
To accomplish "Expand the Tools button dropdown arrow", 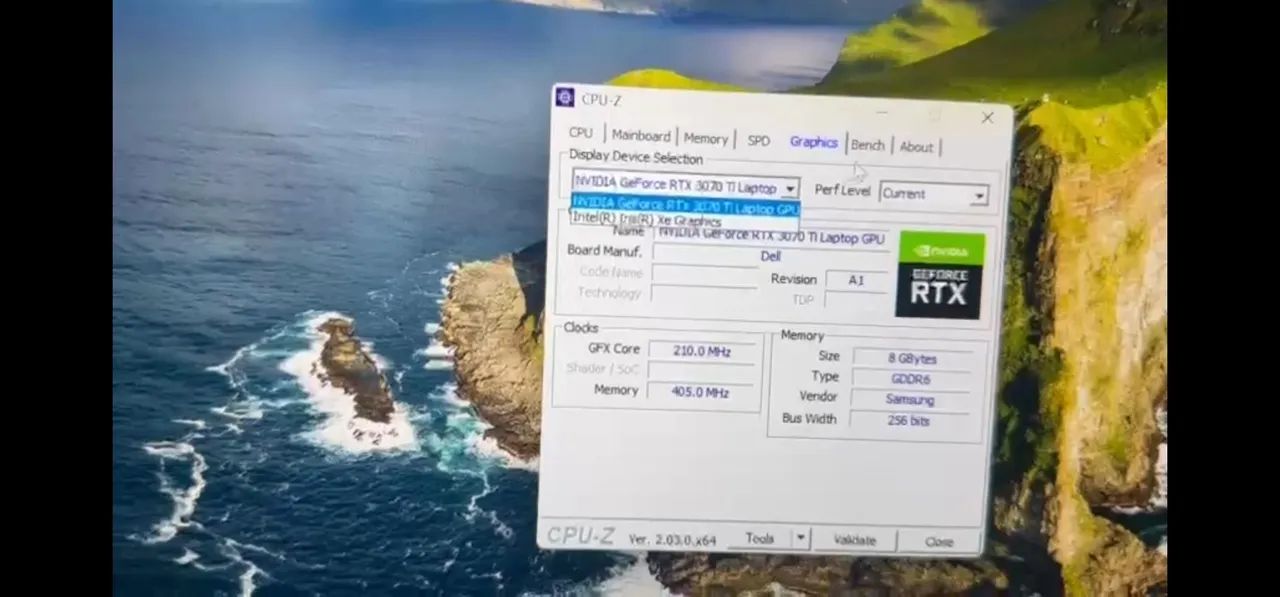I will click(800, 538).
